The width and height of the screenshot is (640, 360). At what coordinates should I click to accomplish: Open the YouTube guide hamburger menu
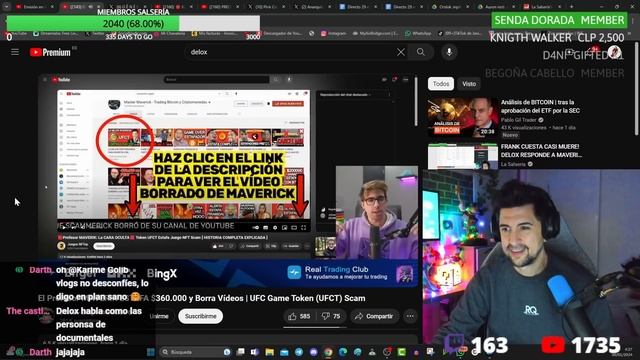click(x=15, y=52)
